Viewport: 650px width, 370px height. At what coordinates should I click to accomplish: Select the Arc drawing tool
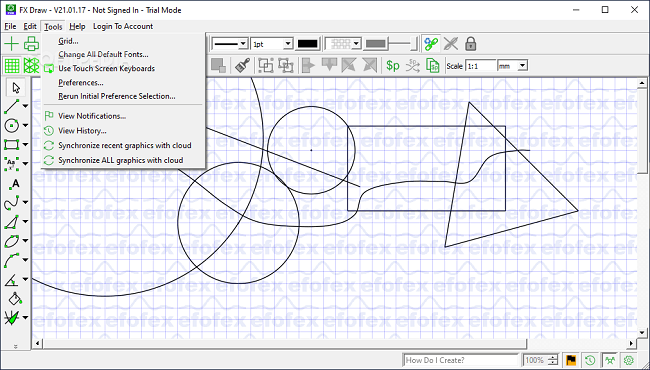click(12, 260)
